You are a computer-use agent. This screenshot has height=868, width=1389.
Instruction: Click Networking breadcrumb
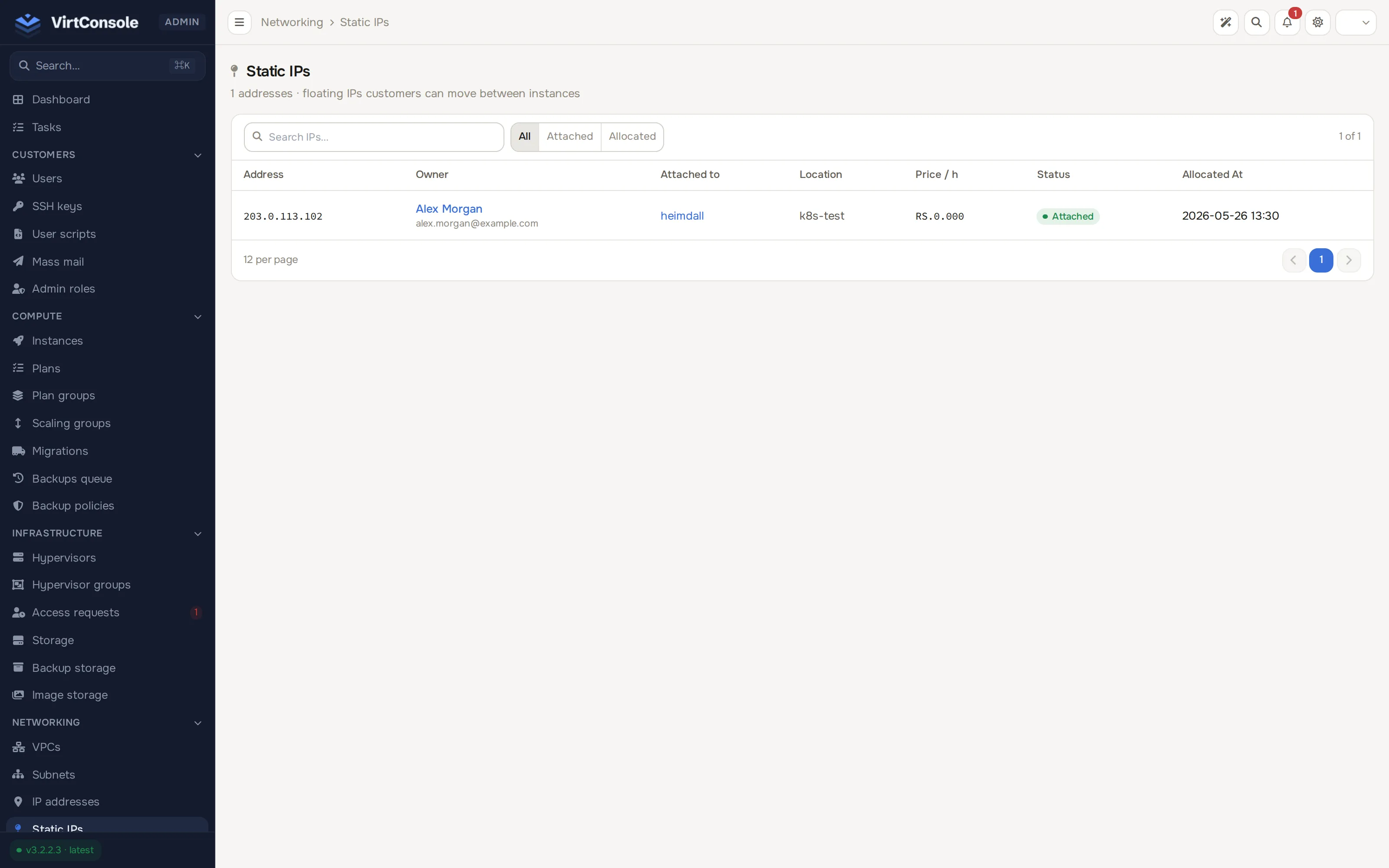tap(292, 23)
